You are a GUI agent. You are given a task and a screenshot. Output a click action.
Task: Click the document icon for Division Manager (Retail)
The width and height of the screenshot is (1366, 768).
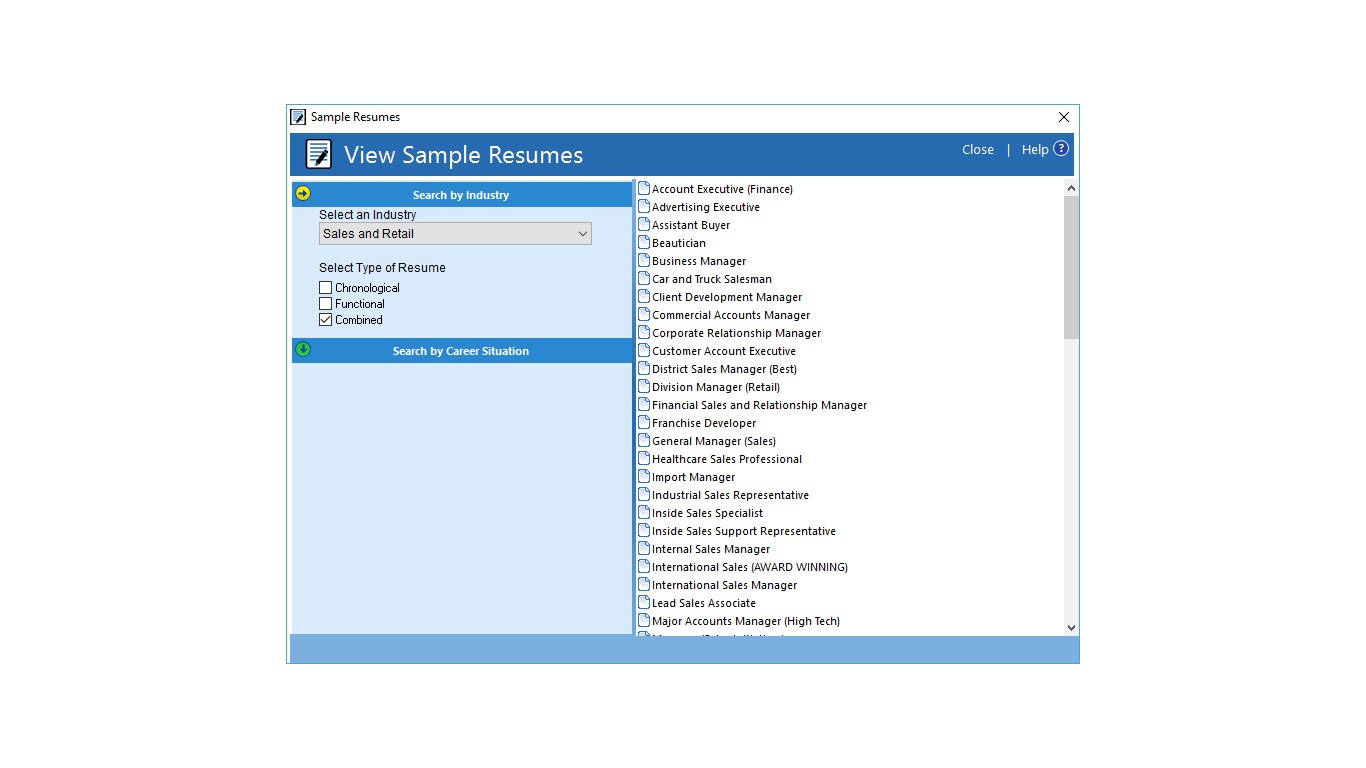[644, 386]
